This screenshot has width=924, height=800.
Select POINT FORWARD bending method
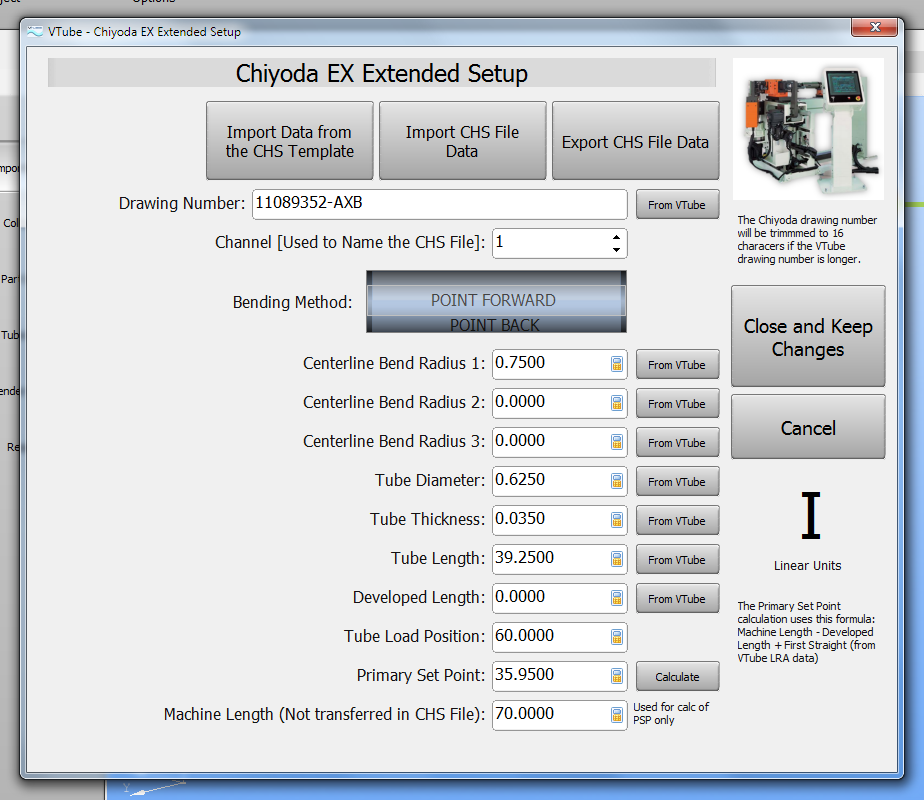coord(493,300)
